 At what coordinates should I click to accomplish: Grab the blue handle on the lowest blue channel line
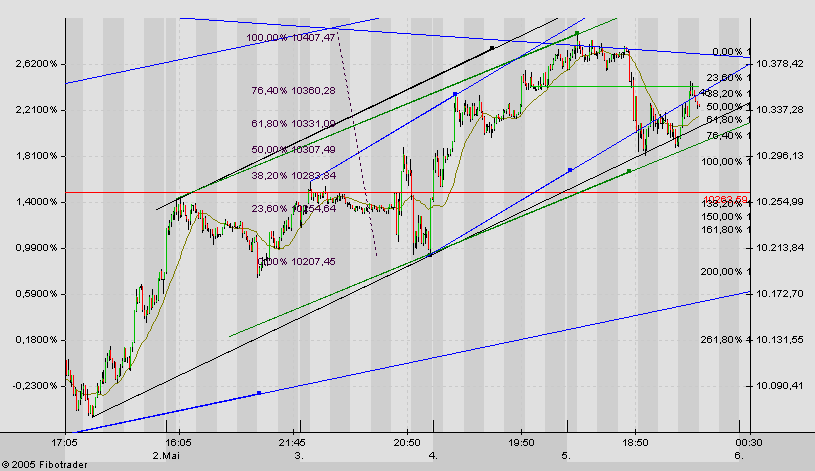point(259,393)
